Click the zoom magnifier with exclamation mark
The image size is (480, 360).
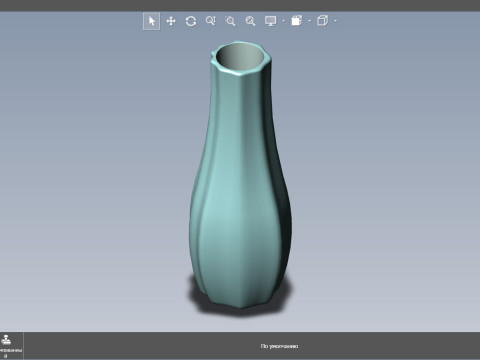pos(211,21)
